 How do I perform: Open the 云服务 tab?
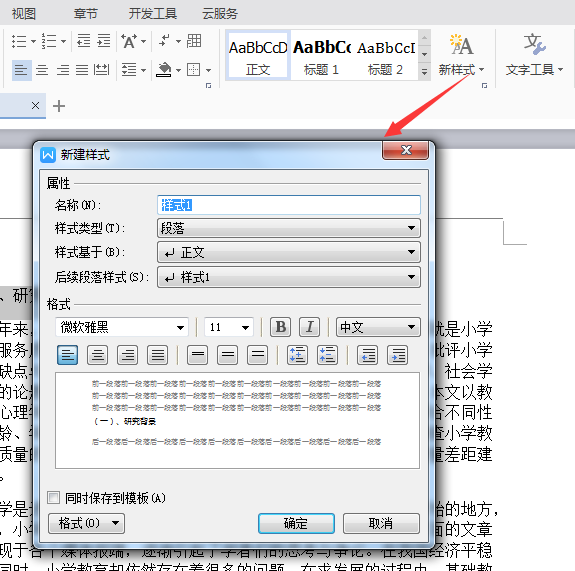click(x=220, y=14)
